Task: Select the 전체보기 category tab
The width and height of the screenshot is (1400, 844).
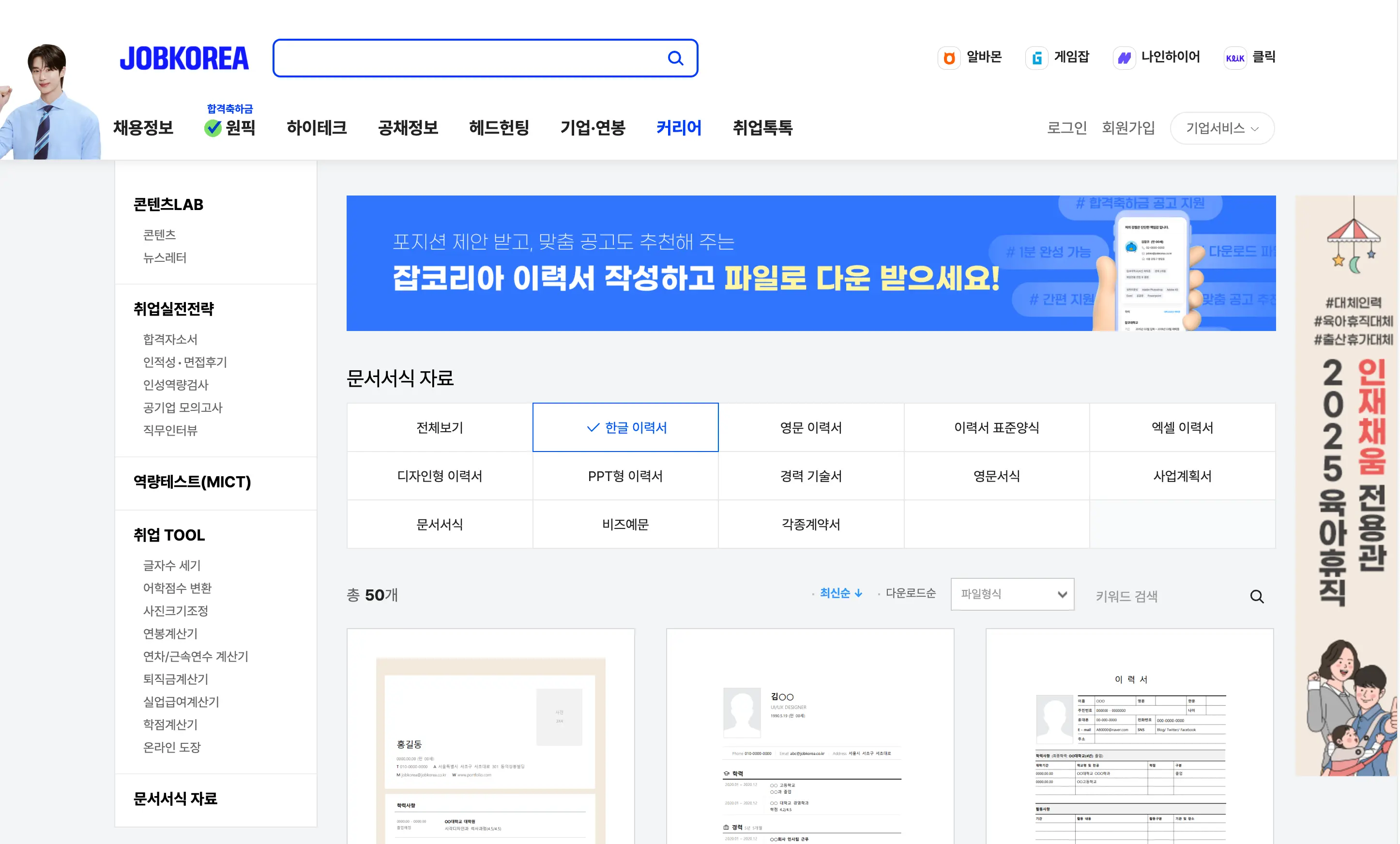Action: (x=440, y=428)
